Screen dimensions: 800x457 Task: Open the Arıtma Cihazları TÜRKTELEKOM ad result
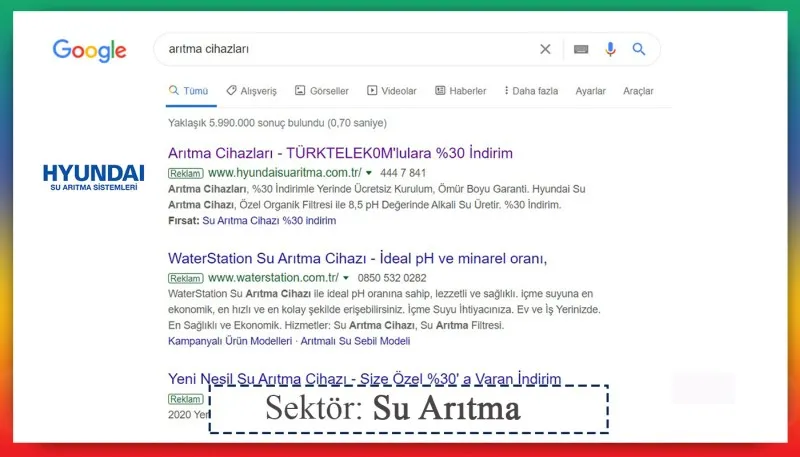[x=340, y=153]
